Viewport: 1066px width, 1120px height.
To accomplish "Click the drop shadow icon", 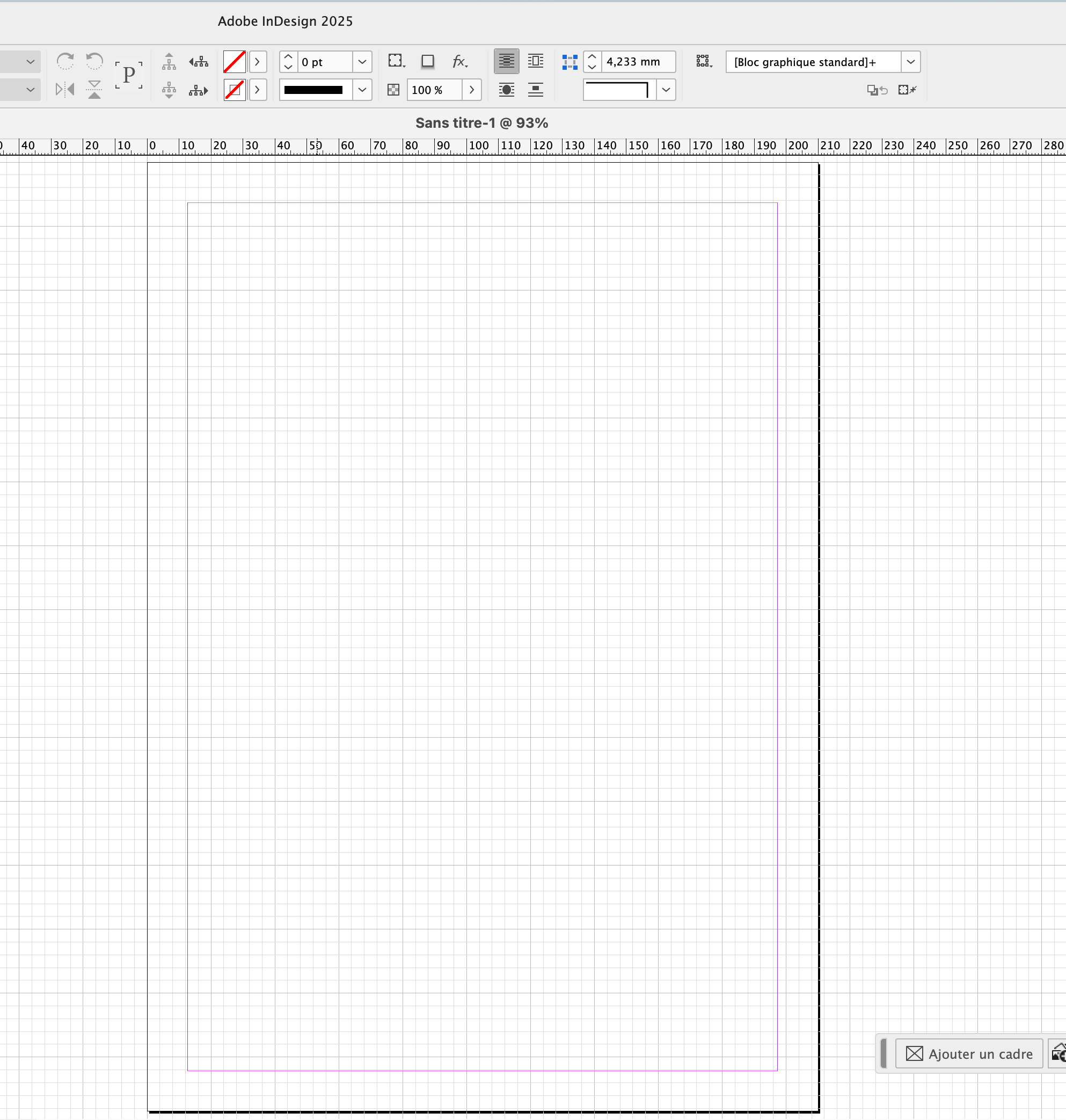I will click(428, 61).
